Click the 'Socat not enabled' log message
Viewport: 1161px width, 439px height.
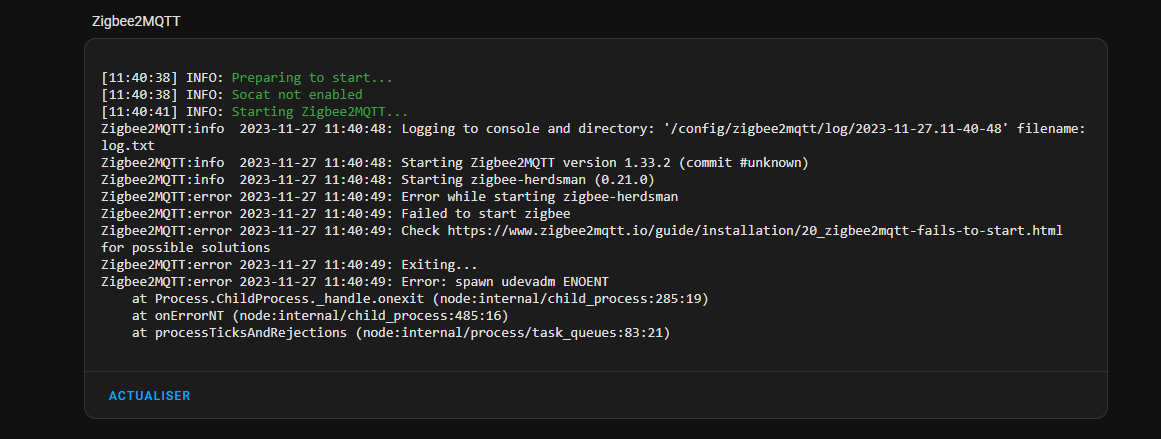pos(297,95)
